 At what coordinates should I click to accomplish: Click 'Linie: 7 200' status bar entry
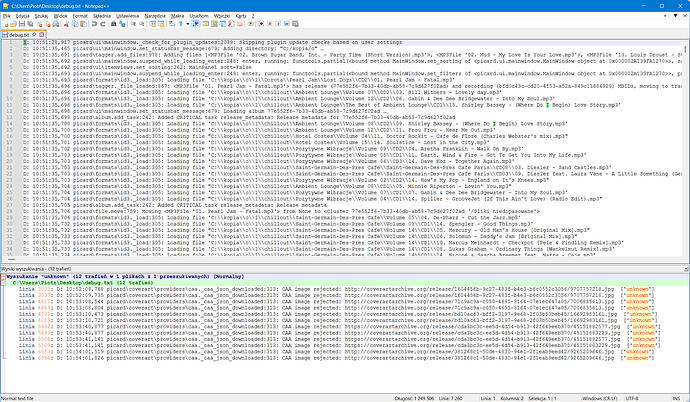(x=450, y=398)
